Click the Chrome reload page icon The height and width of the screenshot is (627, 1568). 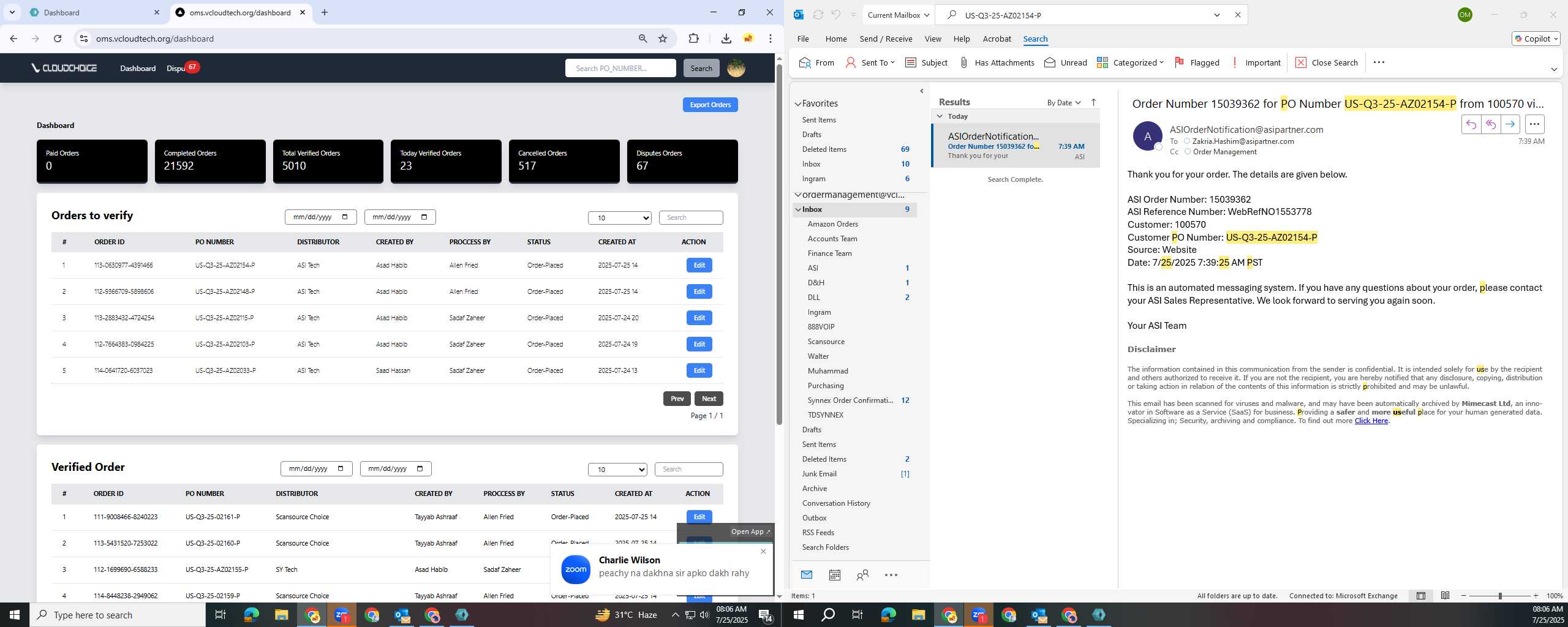point(58,39)
